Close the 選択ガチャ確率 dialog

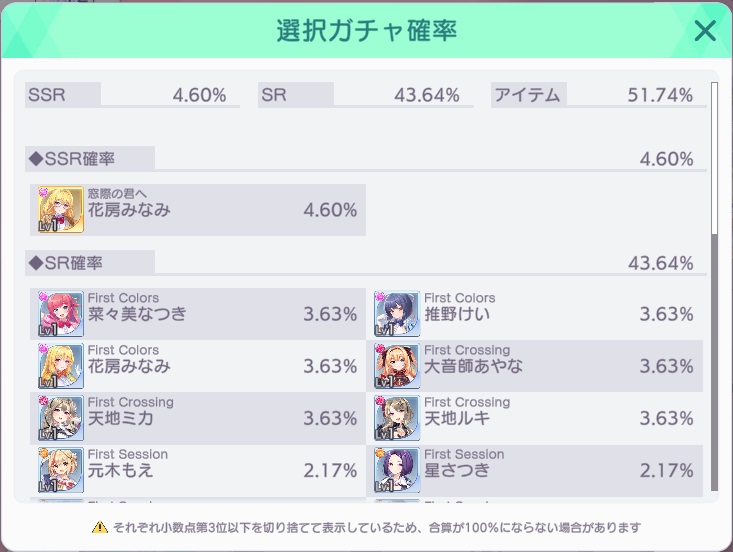click(x=705, y=31)
